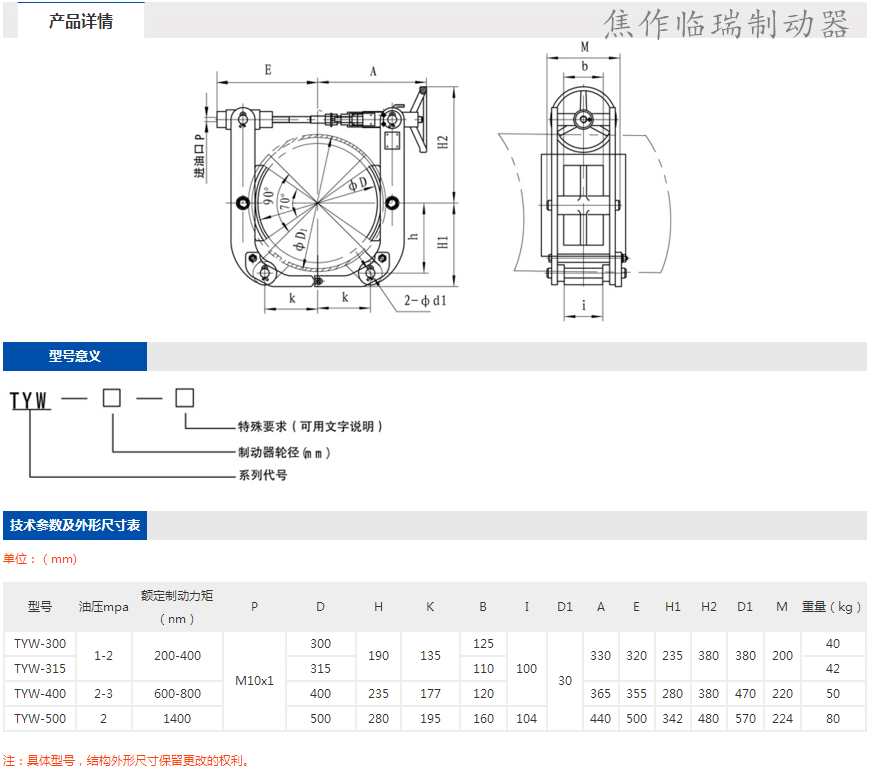Screen dimensions: 870x779
Task: Select the TYW-500 model cell
Action: pos(40,718)
